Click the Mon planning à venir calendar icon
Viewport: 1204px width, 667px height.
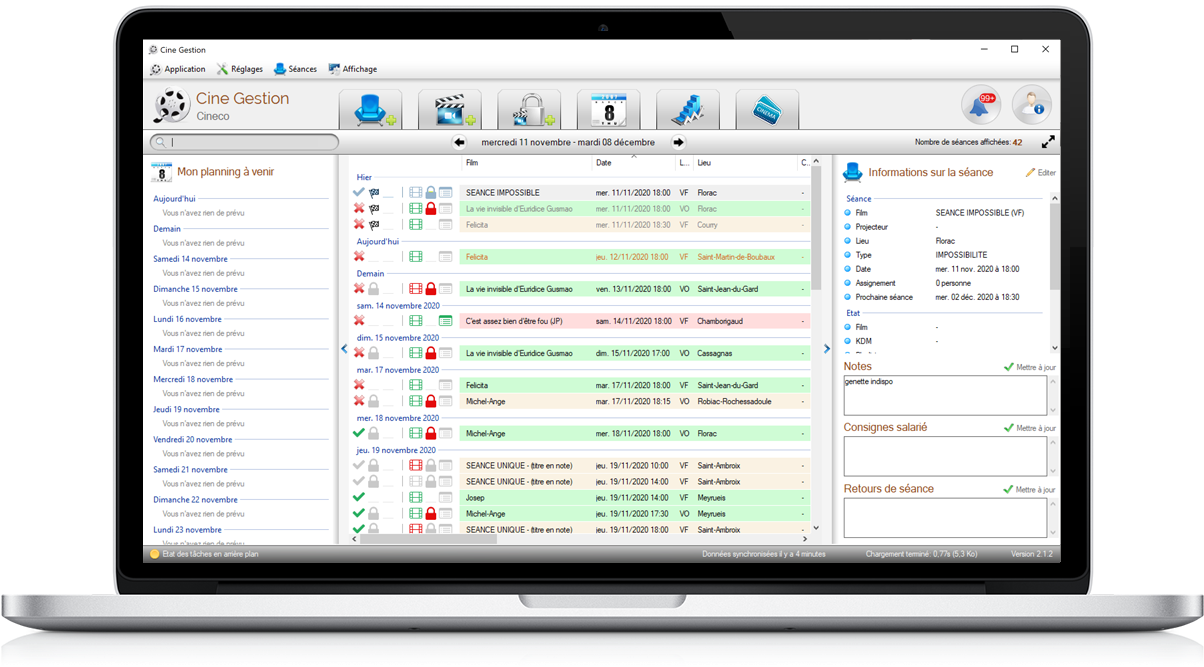tap(161, 172)
